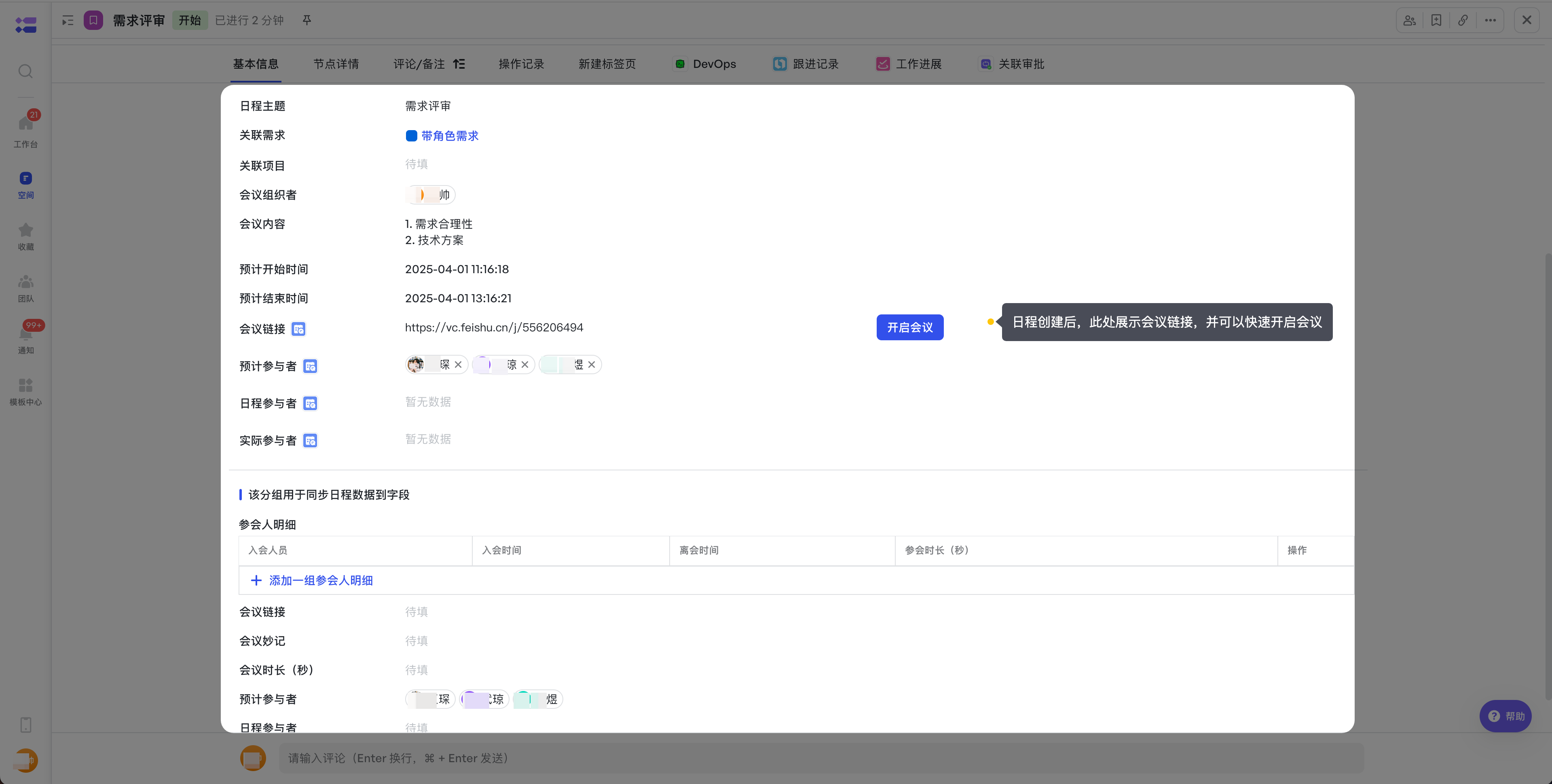Open the 工作台 sidebar item
Image resolution: width=1552 pixels, height=784 pixels.
pos(25,129)
